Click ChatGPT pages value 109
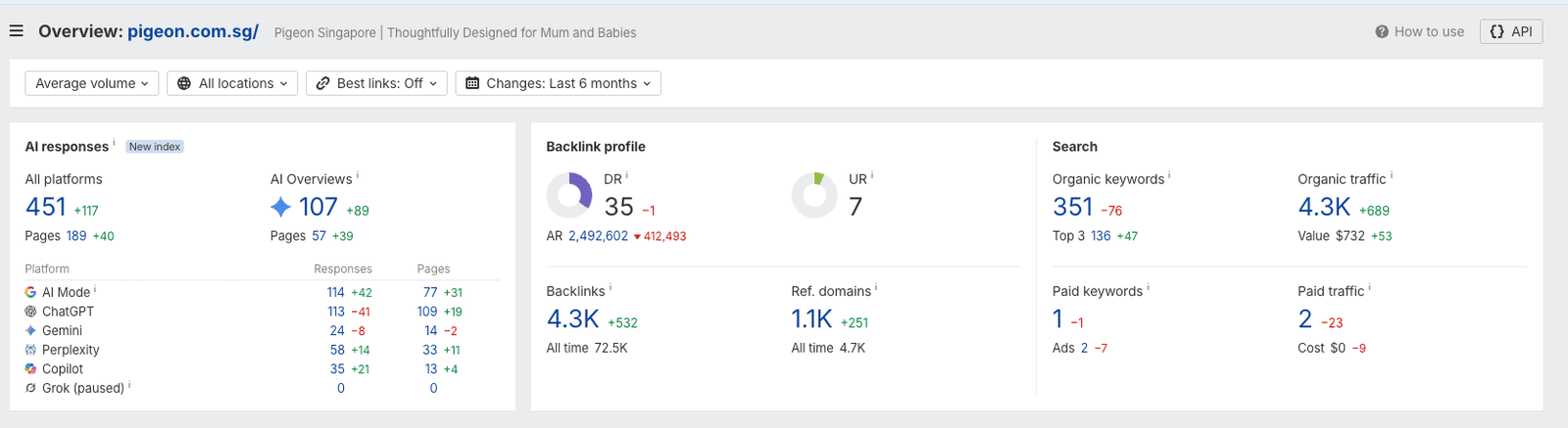This screenshot has height=428, width=1568. (x=427, y=311)
